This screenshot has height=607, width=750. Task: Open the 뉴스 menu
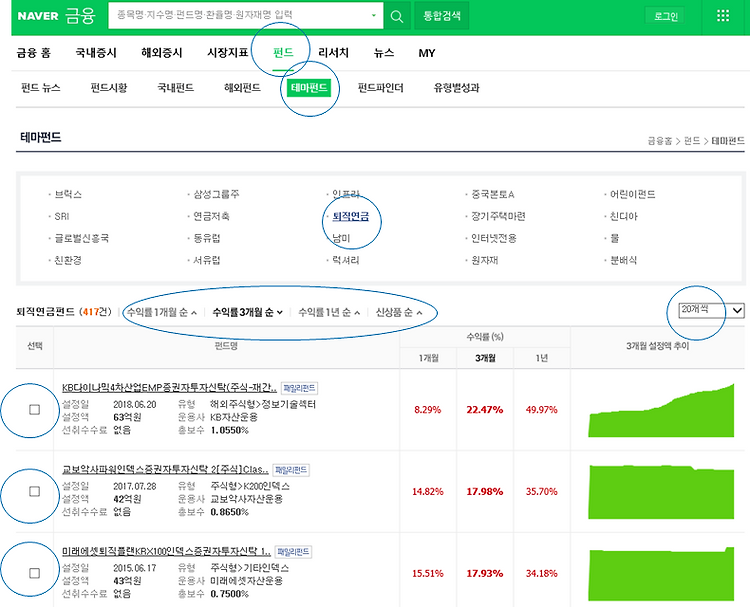[384, 53]
